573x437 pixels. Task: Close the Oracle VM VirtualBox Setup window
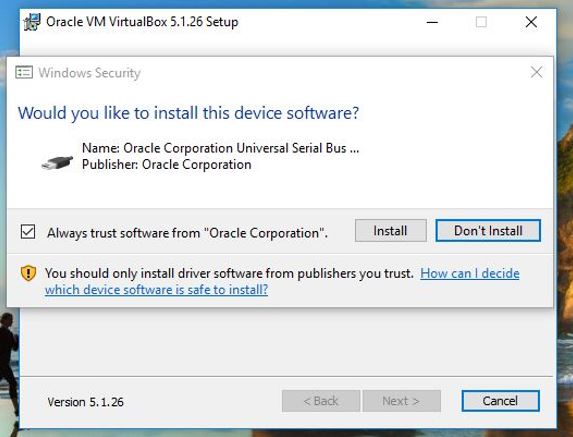(x=531, y=22)
